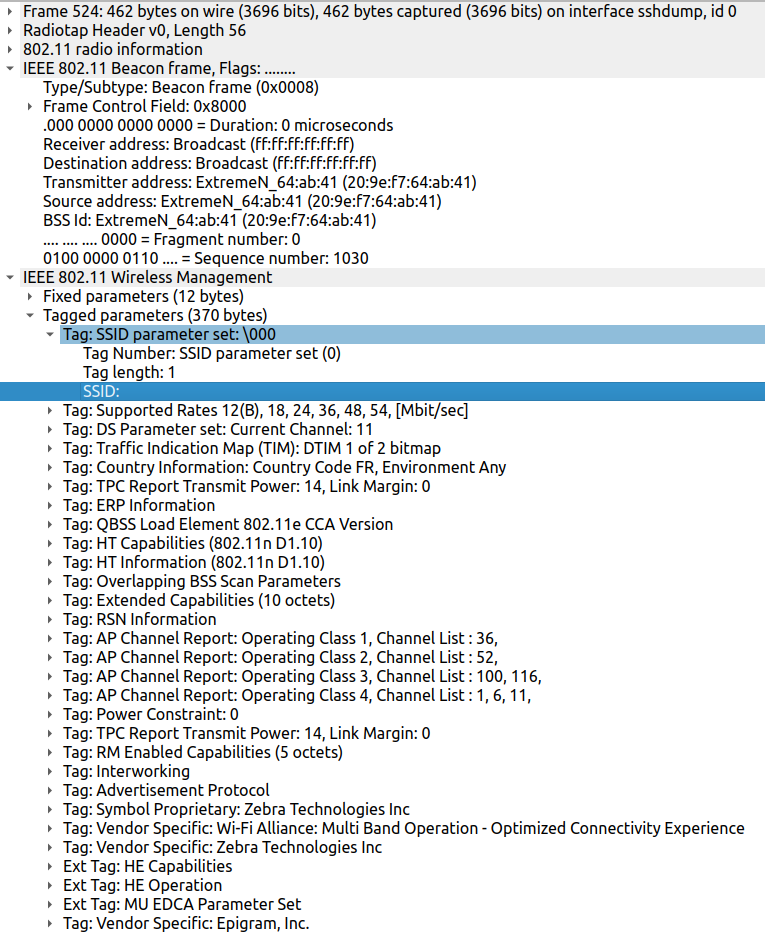765x932 pixels.
Task: Select the BSS Id row
Action: coord(382,221)
